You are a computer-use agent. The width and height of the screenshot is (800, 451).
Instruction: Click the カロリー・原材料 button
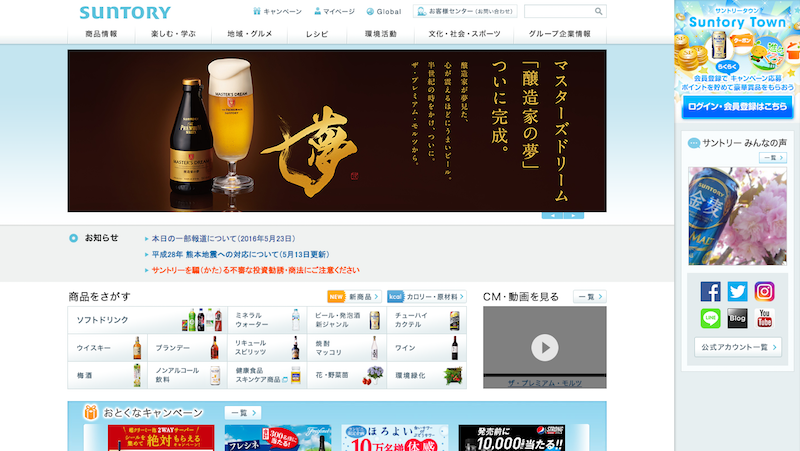427,296
